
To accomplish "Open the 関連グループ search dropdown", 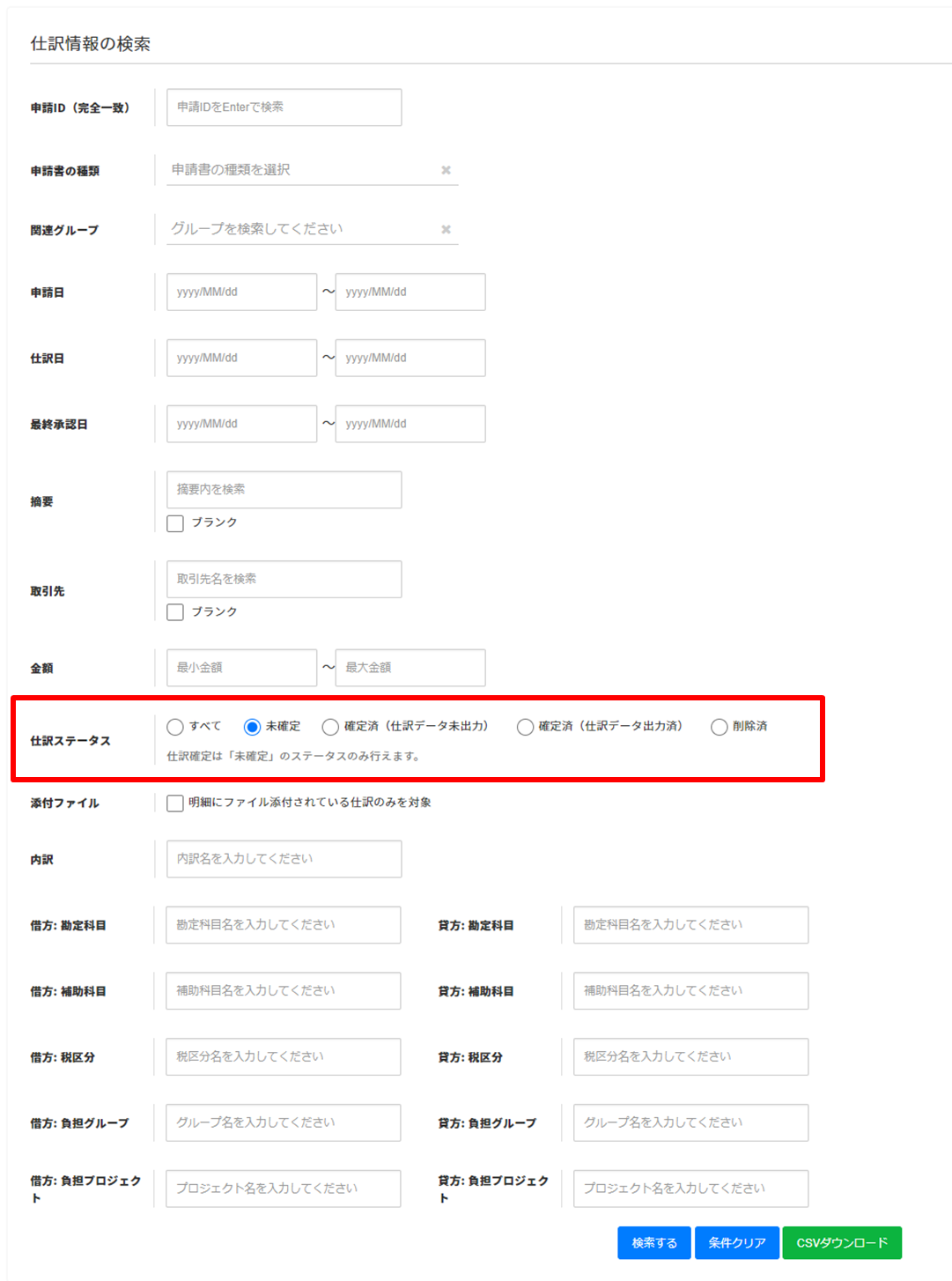I will (299, 229).
